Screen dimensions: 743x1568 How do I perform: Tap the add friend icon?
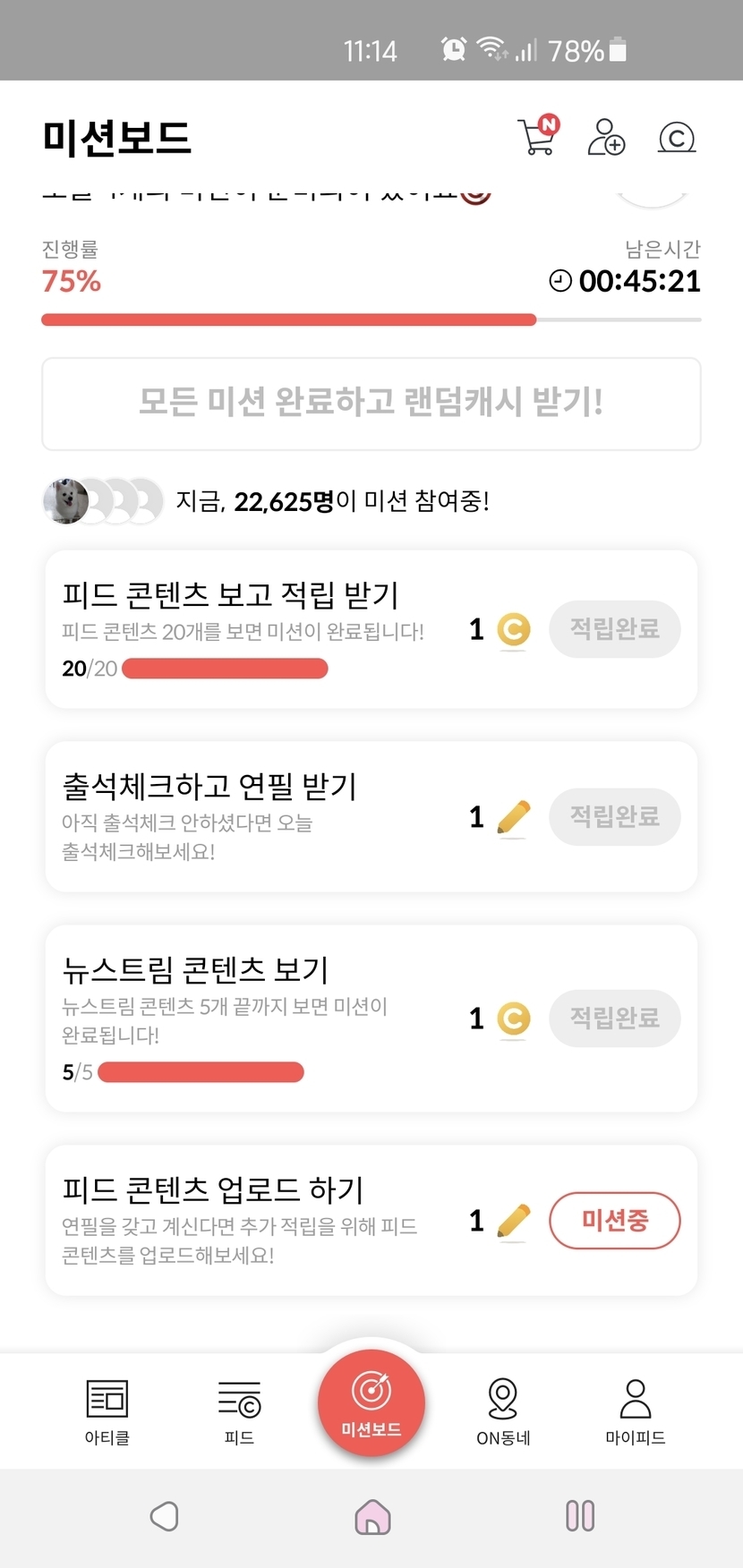coord(606,137)
